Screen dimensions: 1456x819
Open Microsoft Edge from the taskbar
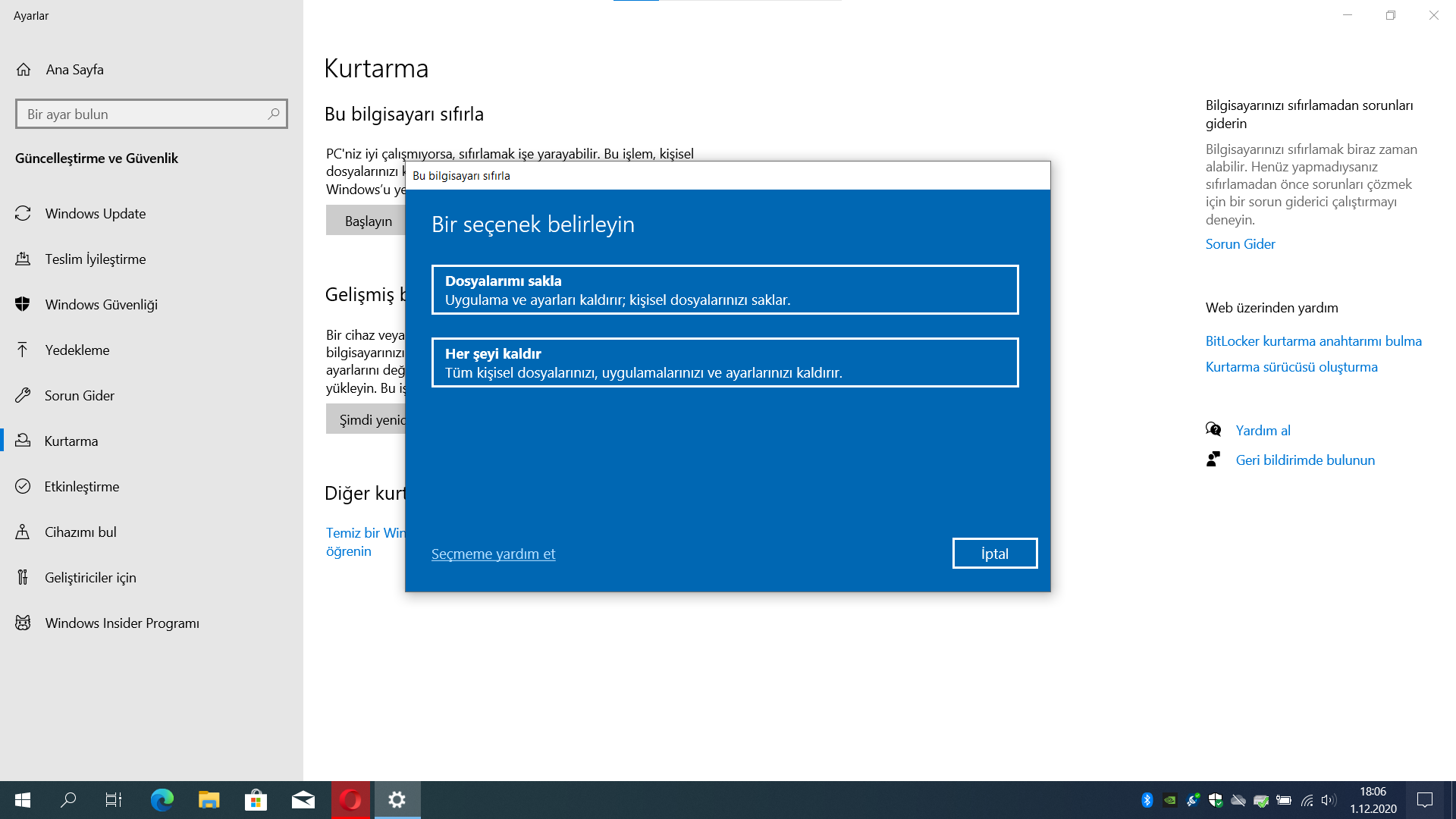tap(162, 800)
